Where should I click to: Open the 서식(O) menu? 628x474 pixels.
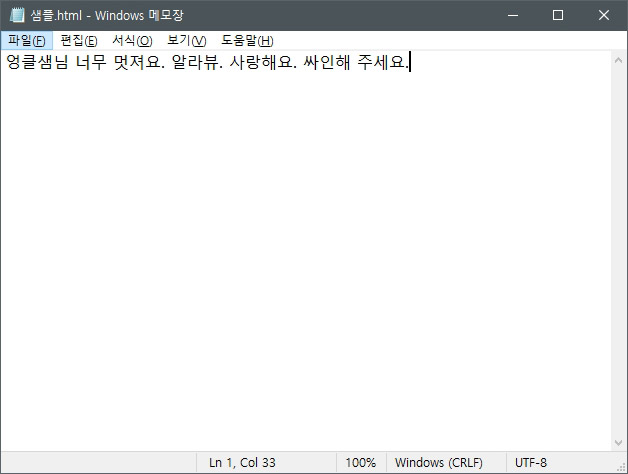click(x=132, y=40)
